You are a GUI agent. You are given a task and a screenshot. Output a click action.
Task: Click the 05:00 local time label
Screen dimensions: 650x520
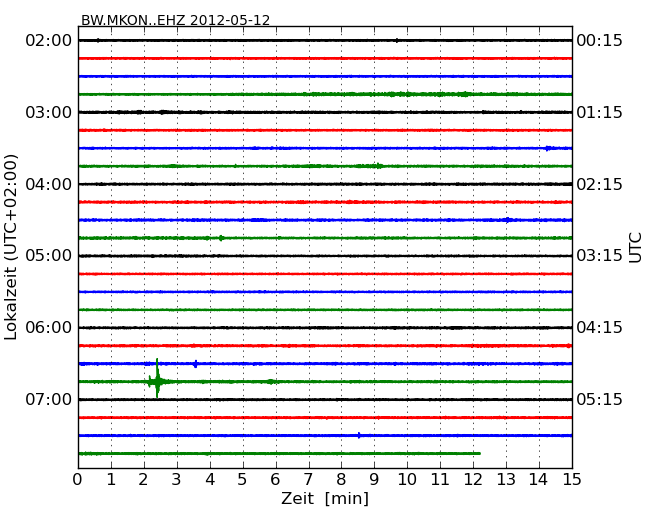pos(49,255)
